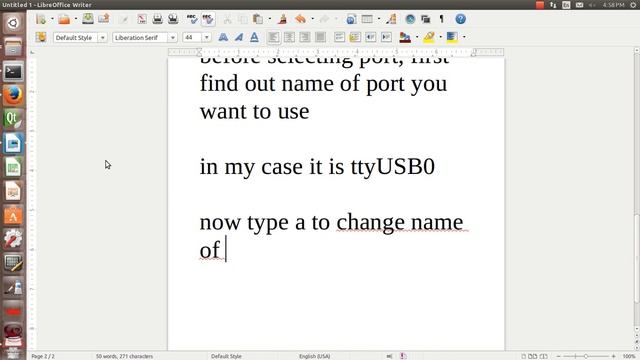Toggle Italic formatting

[x=239, y=38]
